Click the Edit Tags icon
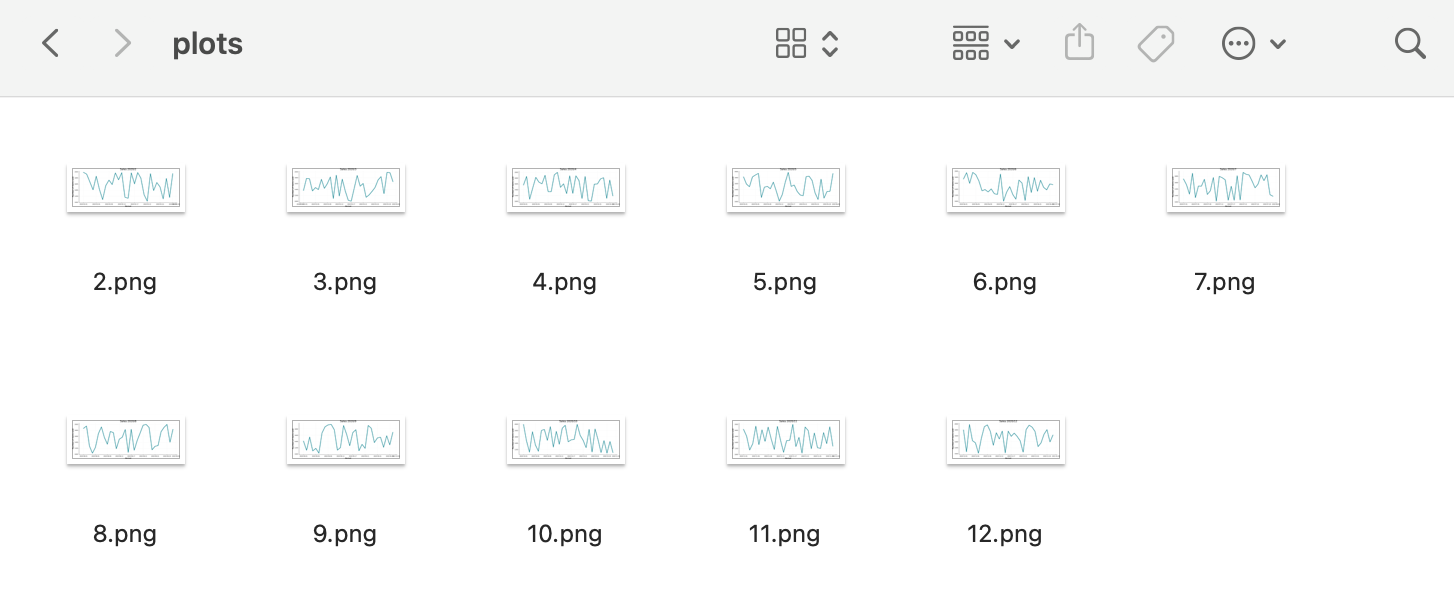Image resolution: width=1454 pixels, height=608 pixels. pos(1156,44)
